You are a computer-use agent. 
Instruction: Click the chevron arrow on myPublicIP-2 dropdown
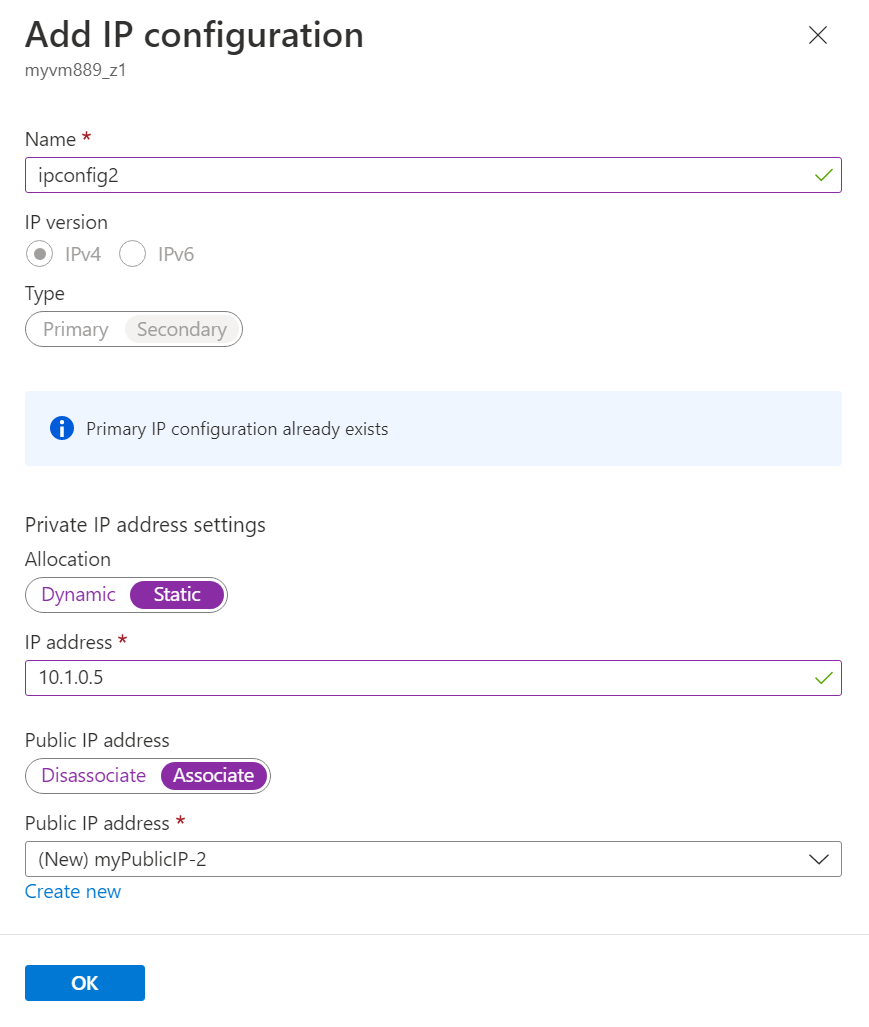coord(818,859)
